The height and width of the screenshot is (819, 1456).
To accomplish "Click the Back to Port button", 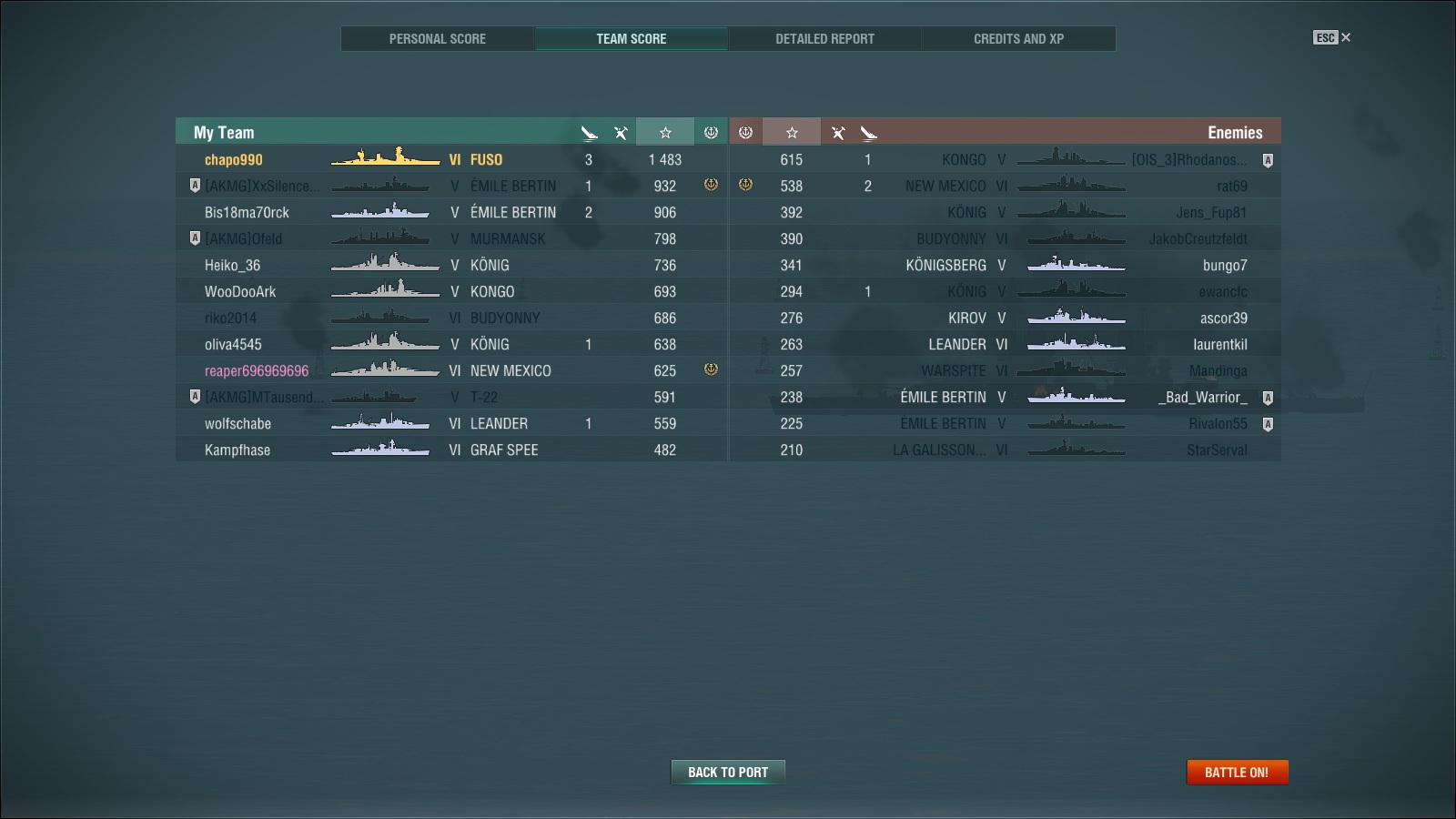I will tap(728, 772).
